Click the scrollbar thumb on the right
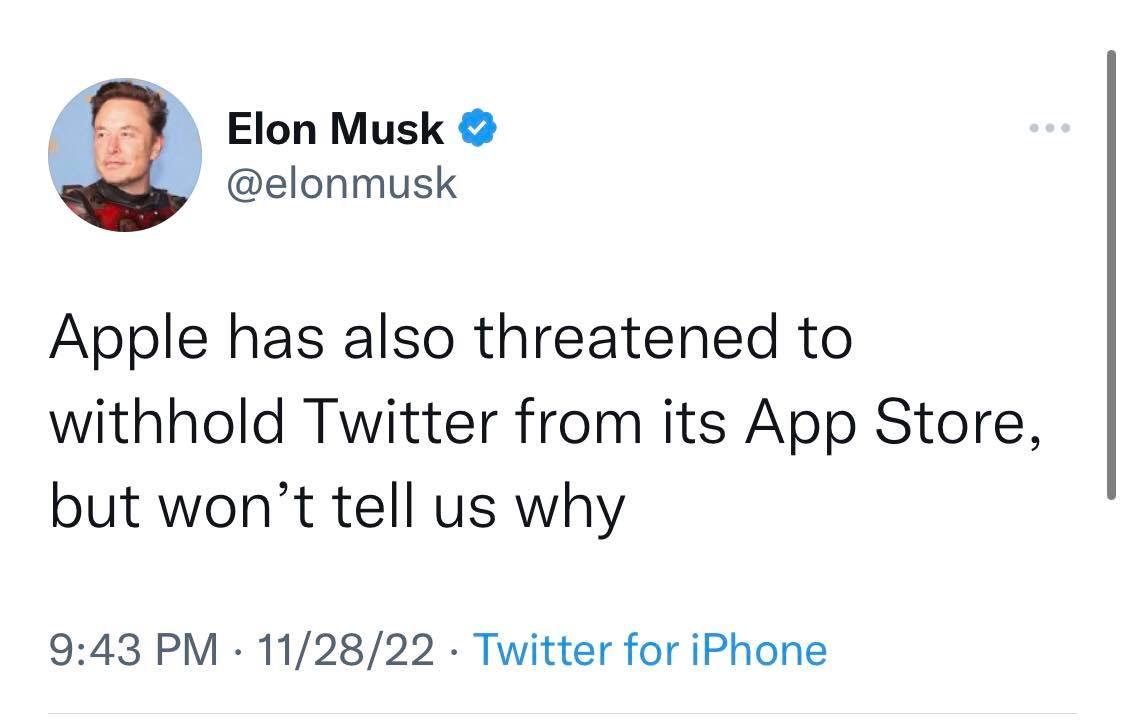 (1110, 272)
